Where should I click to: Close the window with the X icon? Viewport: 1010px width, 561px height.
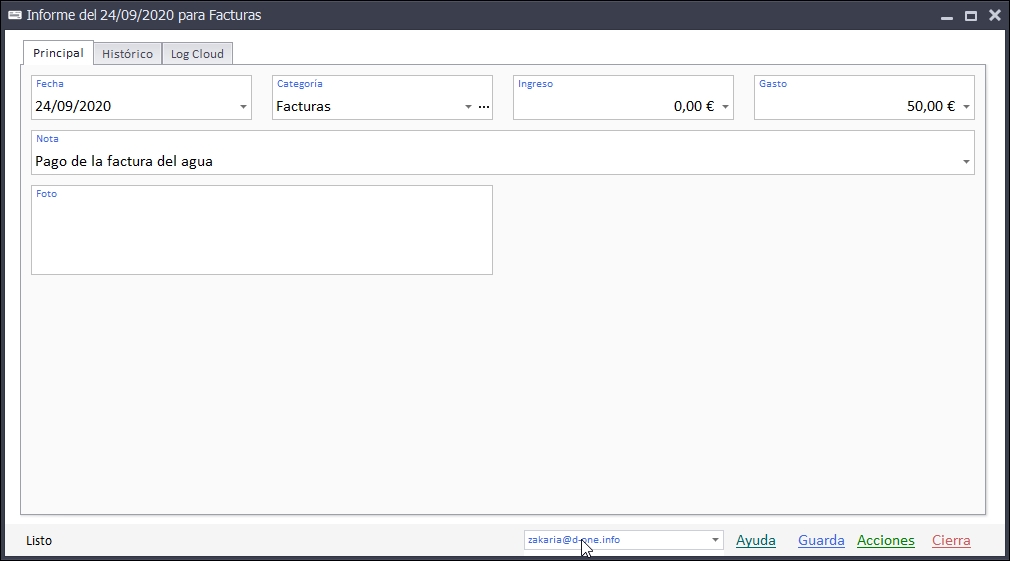point(994,16)
